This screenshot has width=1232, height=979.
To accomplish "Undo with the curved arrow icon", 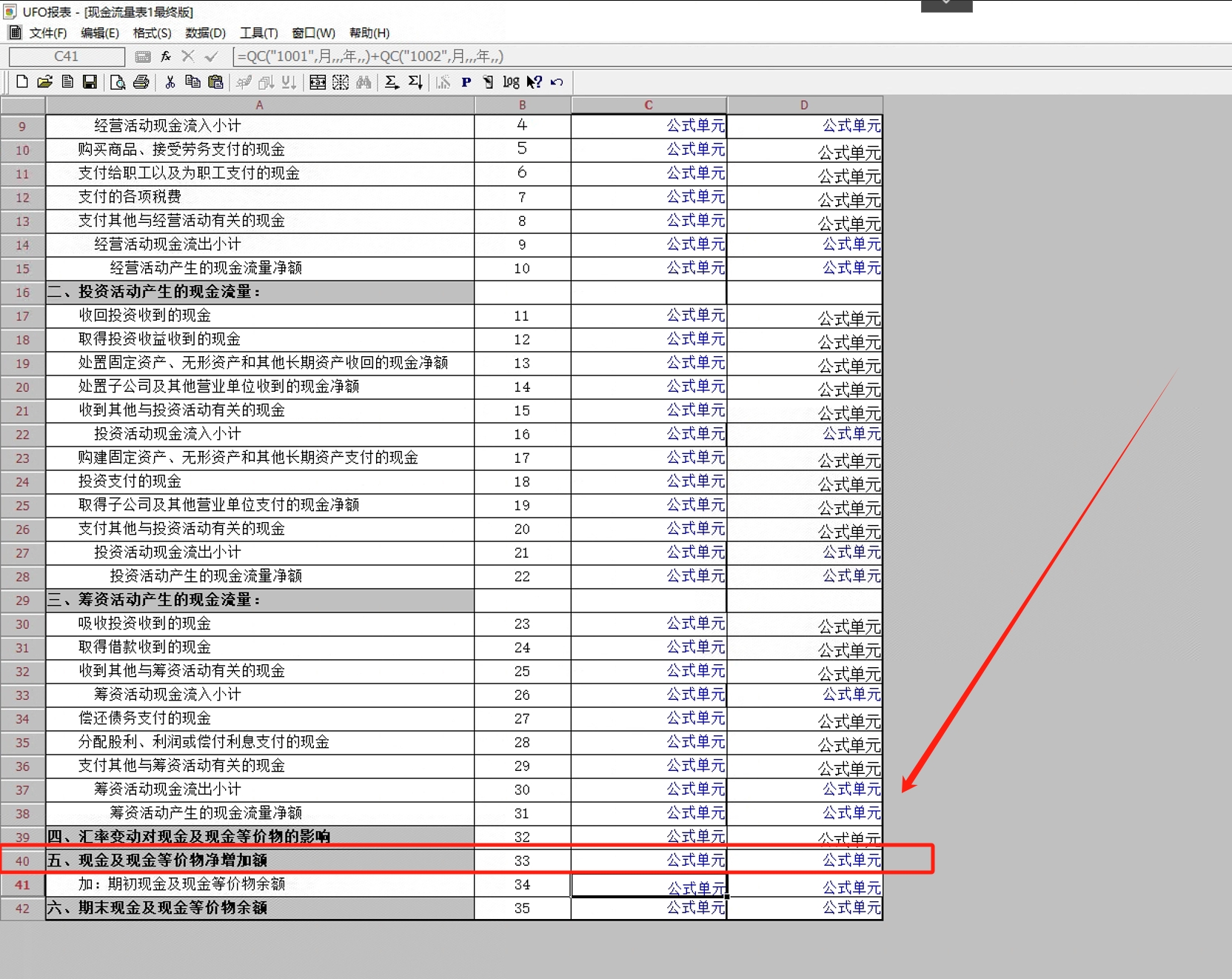I will point(557,82).
